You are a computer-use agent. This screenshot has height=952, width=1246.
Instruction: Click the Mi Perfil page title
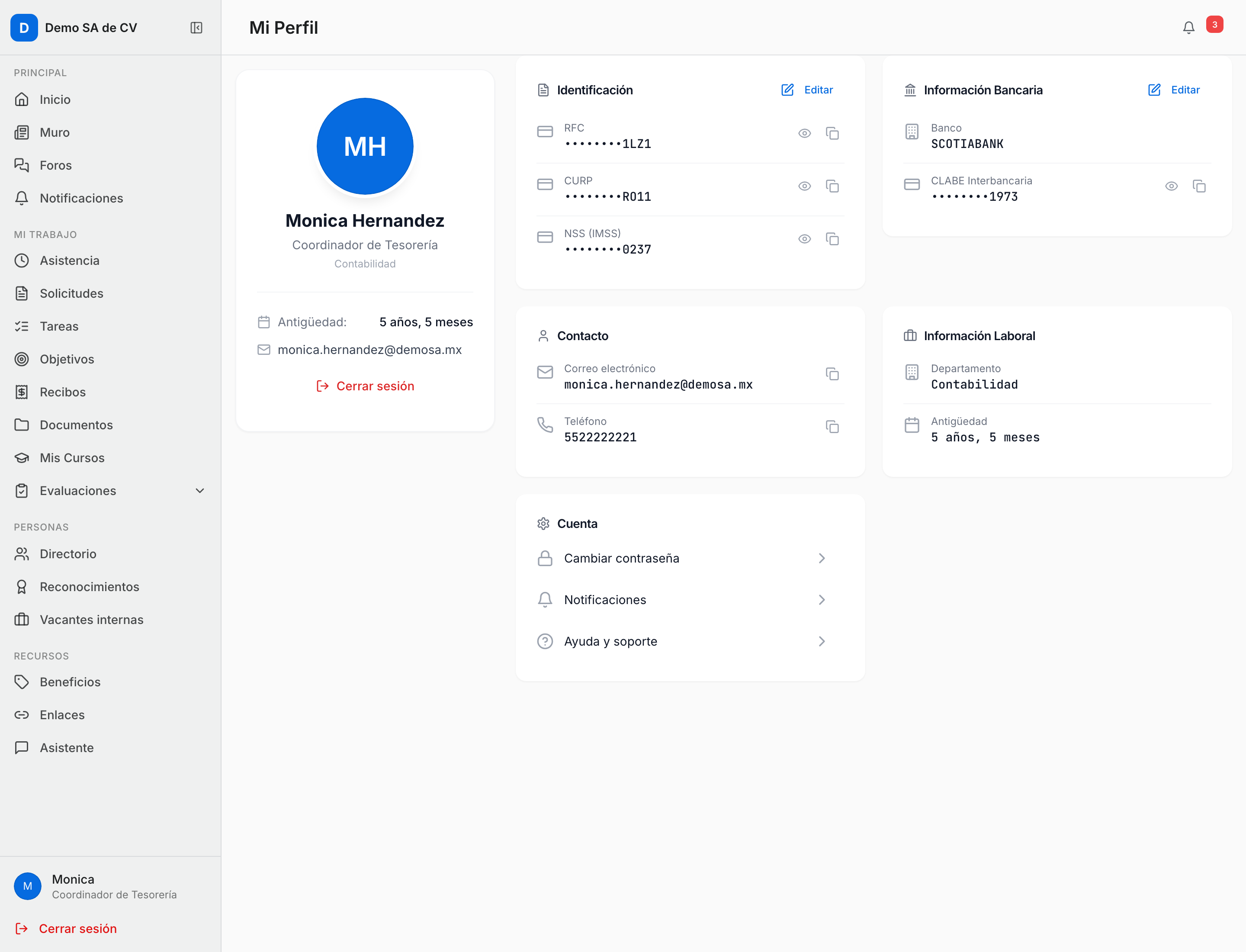tap(284, 28)
